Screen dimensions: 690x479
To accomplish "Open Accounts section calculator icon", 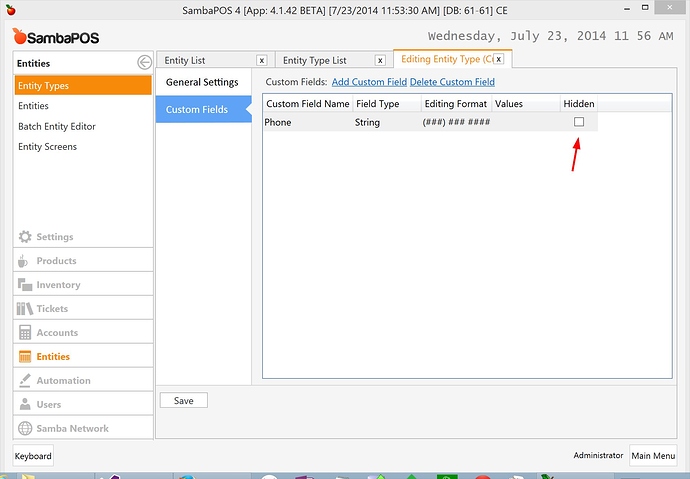I will [x=25, y=333].
